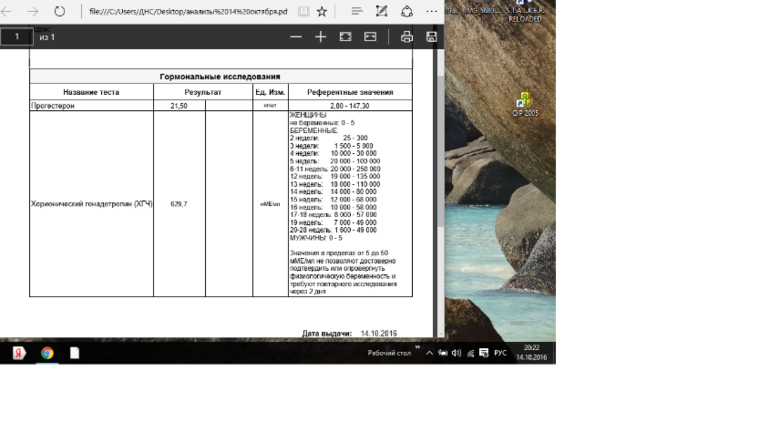Save the PDF with diskette icon
The width and height of the screenshot is (770, 433).
[431, 37]
